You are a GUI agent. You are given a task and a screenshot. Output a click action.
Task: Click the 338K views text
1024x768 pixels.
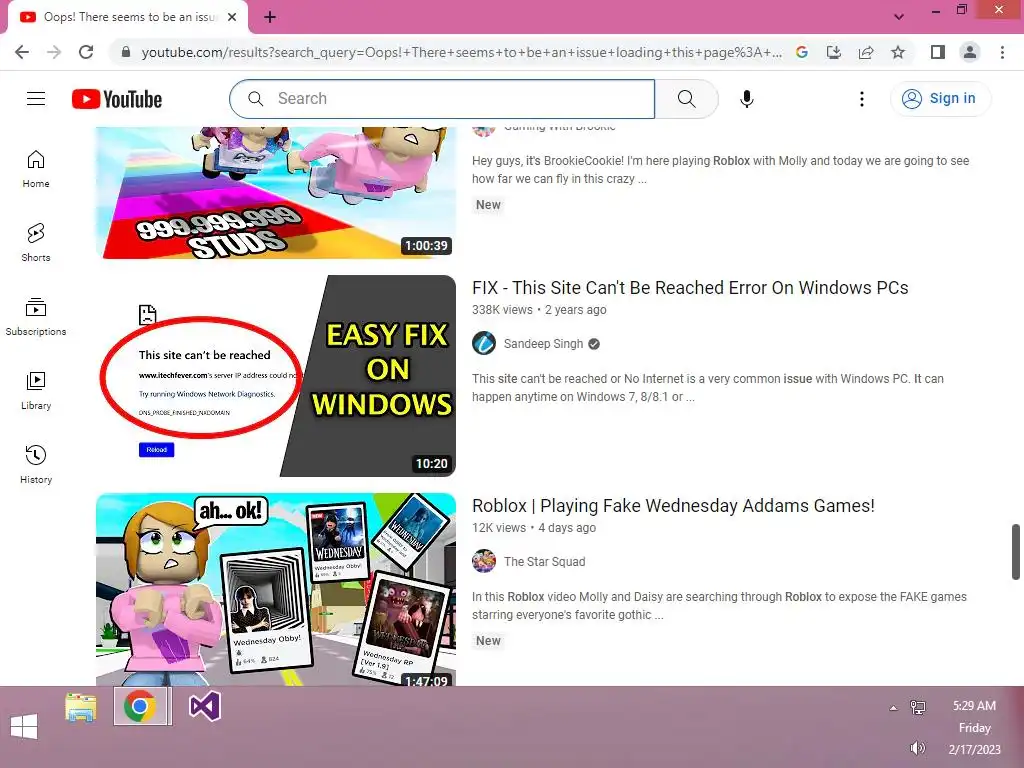tap(502, 310)
